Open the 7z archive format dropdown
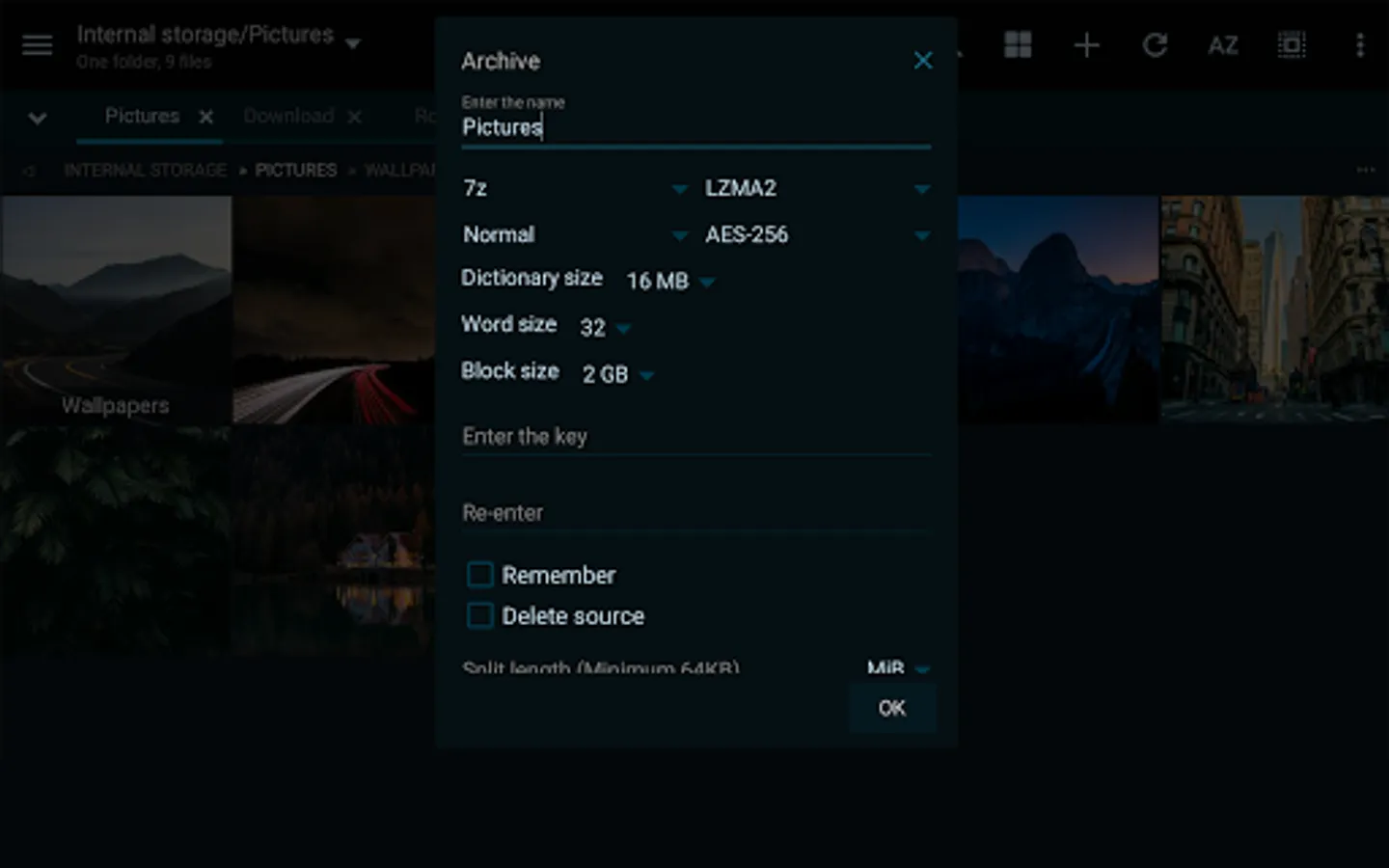This screenshot has height=868, width=1389. coord(575,188)
